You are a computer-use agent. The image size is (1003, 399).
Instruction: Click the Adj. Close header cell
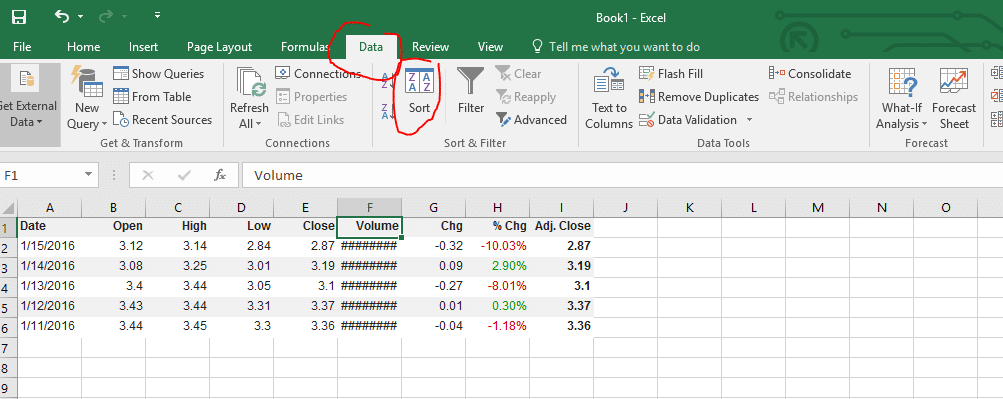click(562, 226)
